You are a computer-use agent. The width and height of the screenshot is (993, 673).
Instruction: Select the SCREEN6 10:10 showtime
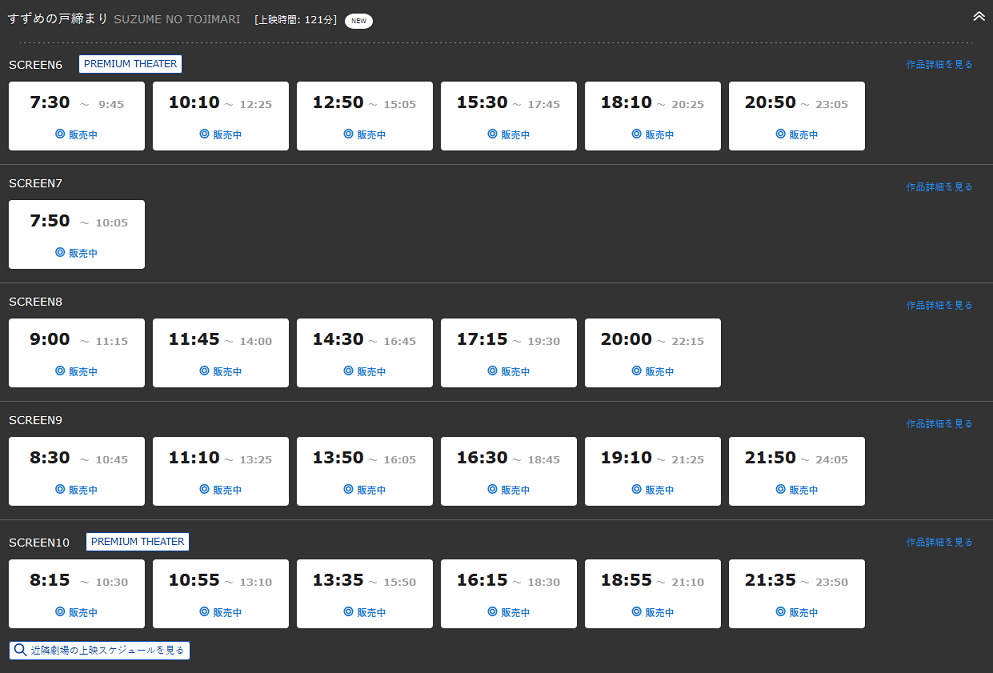tap(221, 116)
